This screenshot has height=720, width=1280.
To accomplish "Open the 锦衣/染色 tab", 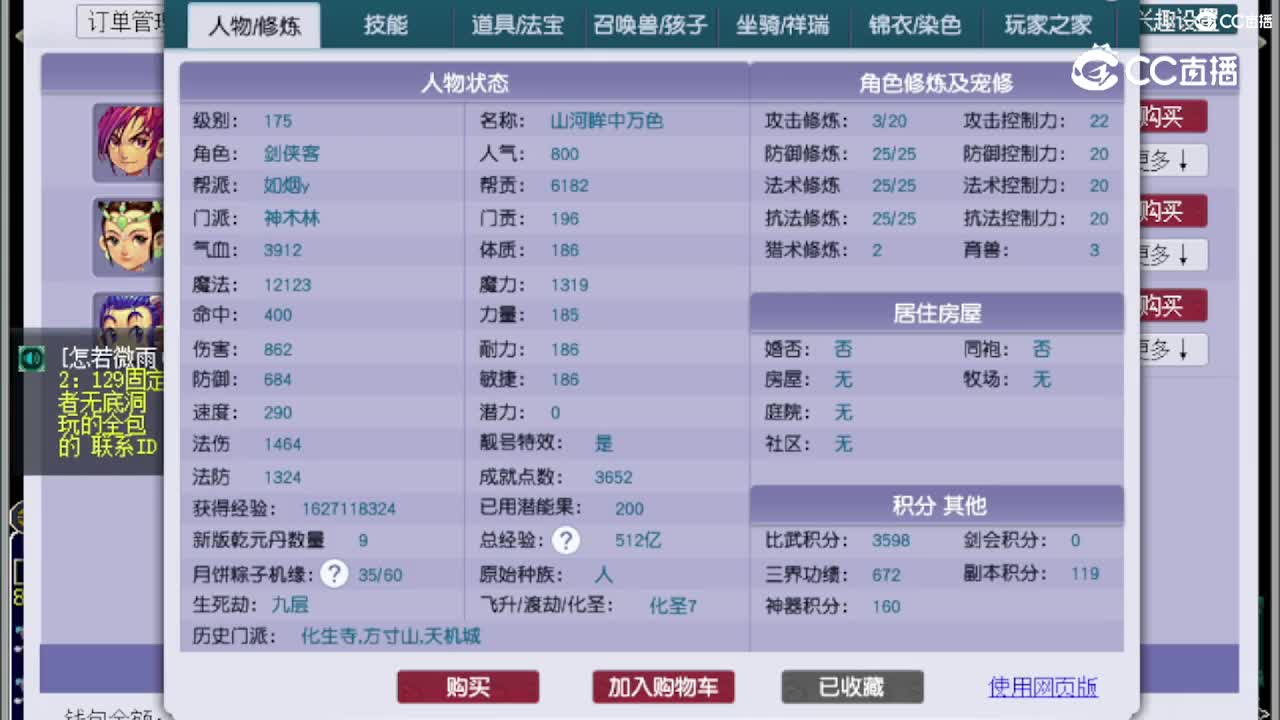I will pos(915,26).
